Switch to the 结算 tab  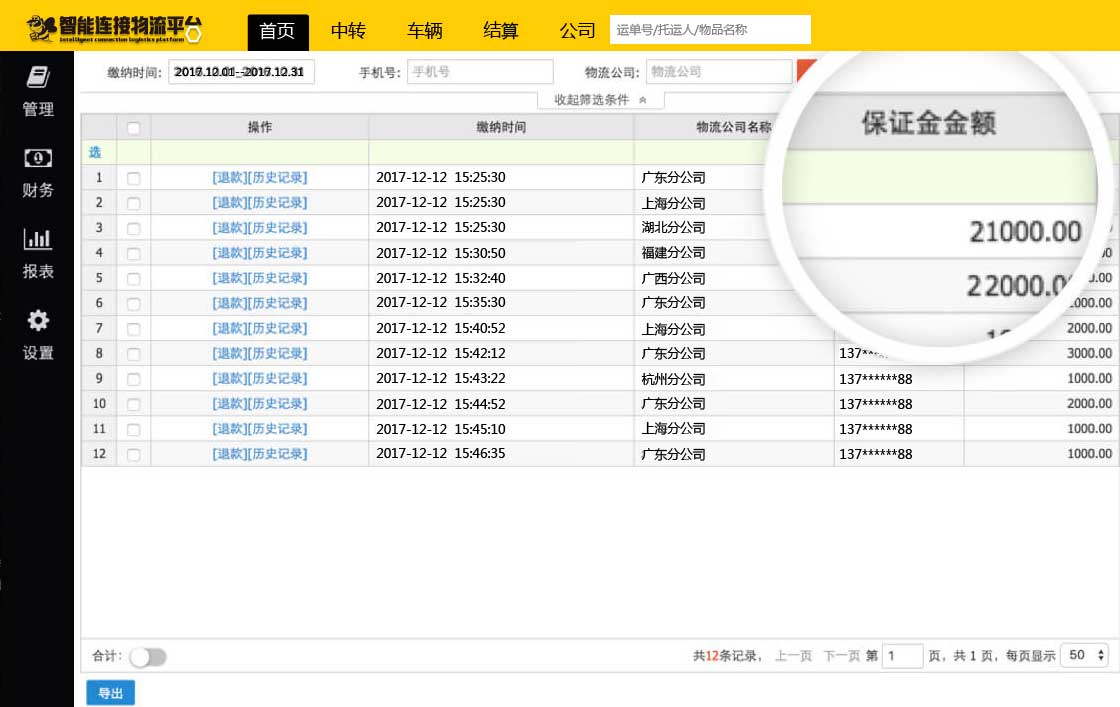pyautogui.click(x=501, y=31)
